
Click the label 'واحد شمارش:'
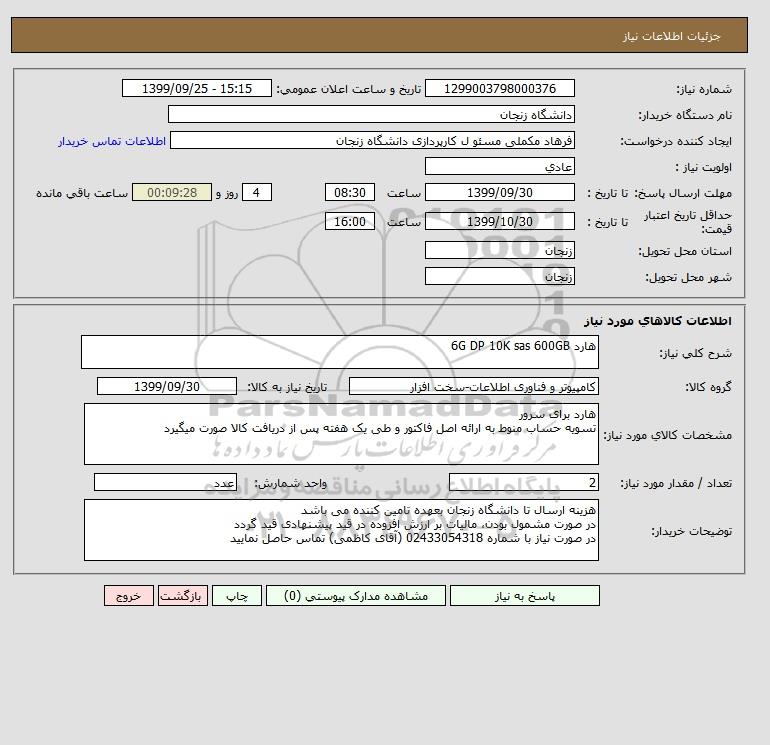point(290,483)
